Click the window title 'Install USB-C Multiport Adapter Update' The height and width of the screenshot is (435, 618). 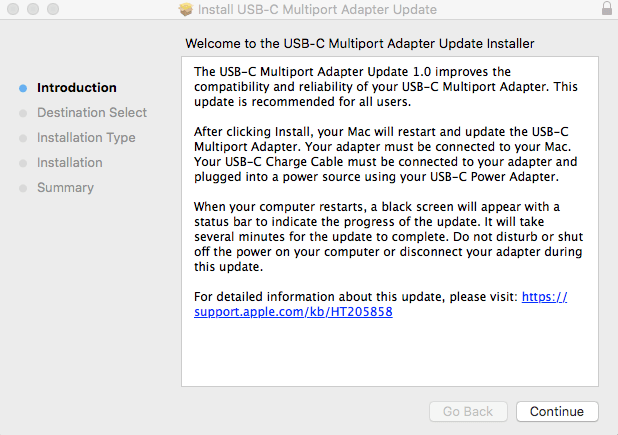(317, 9)
